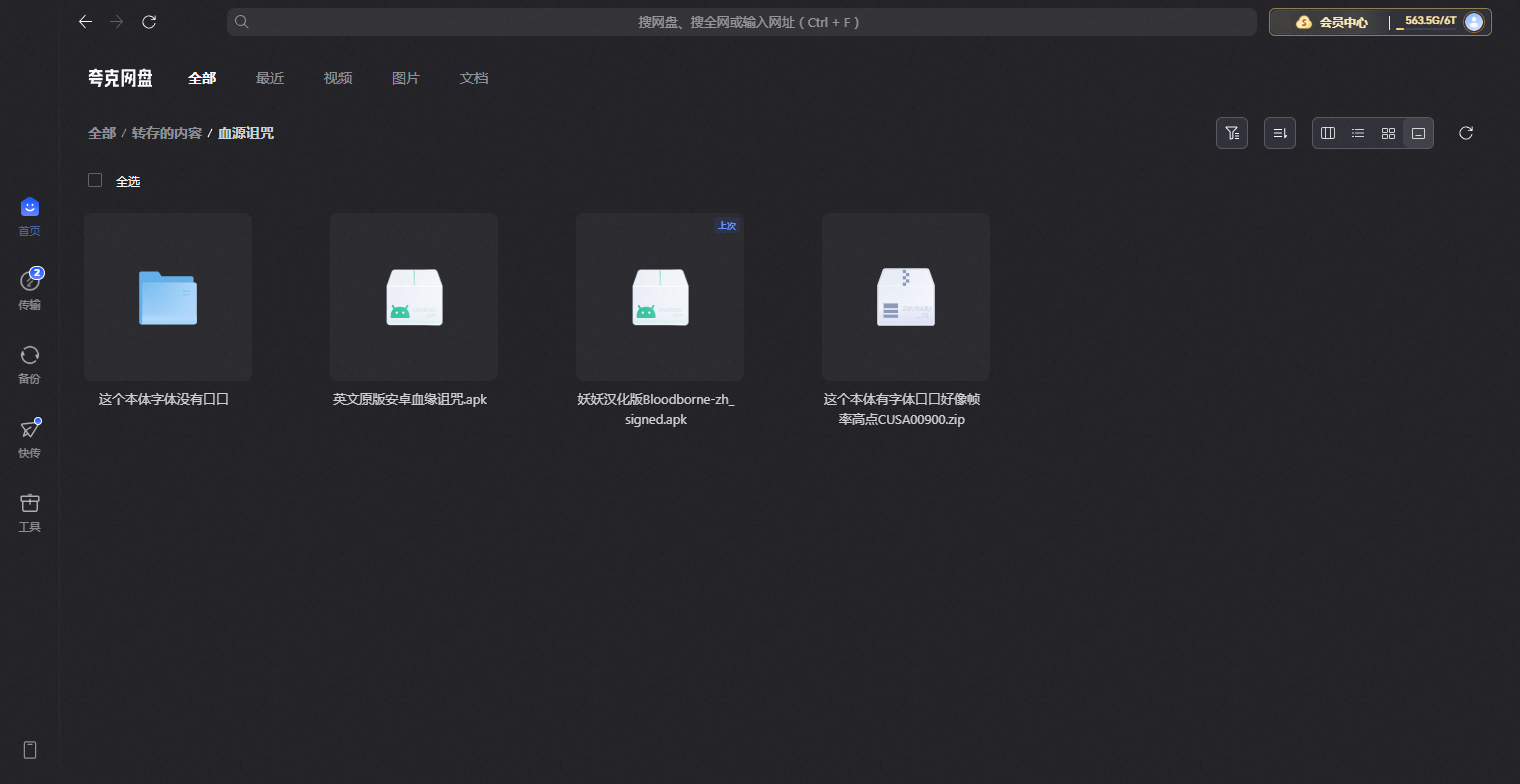Click the 563.5G/6T storage usage indicator
The height and width of the screenshot is (784, 1520).
[1428, 21]
